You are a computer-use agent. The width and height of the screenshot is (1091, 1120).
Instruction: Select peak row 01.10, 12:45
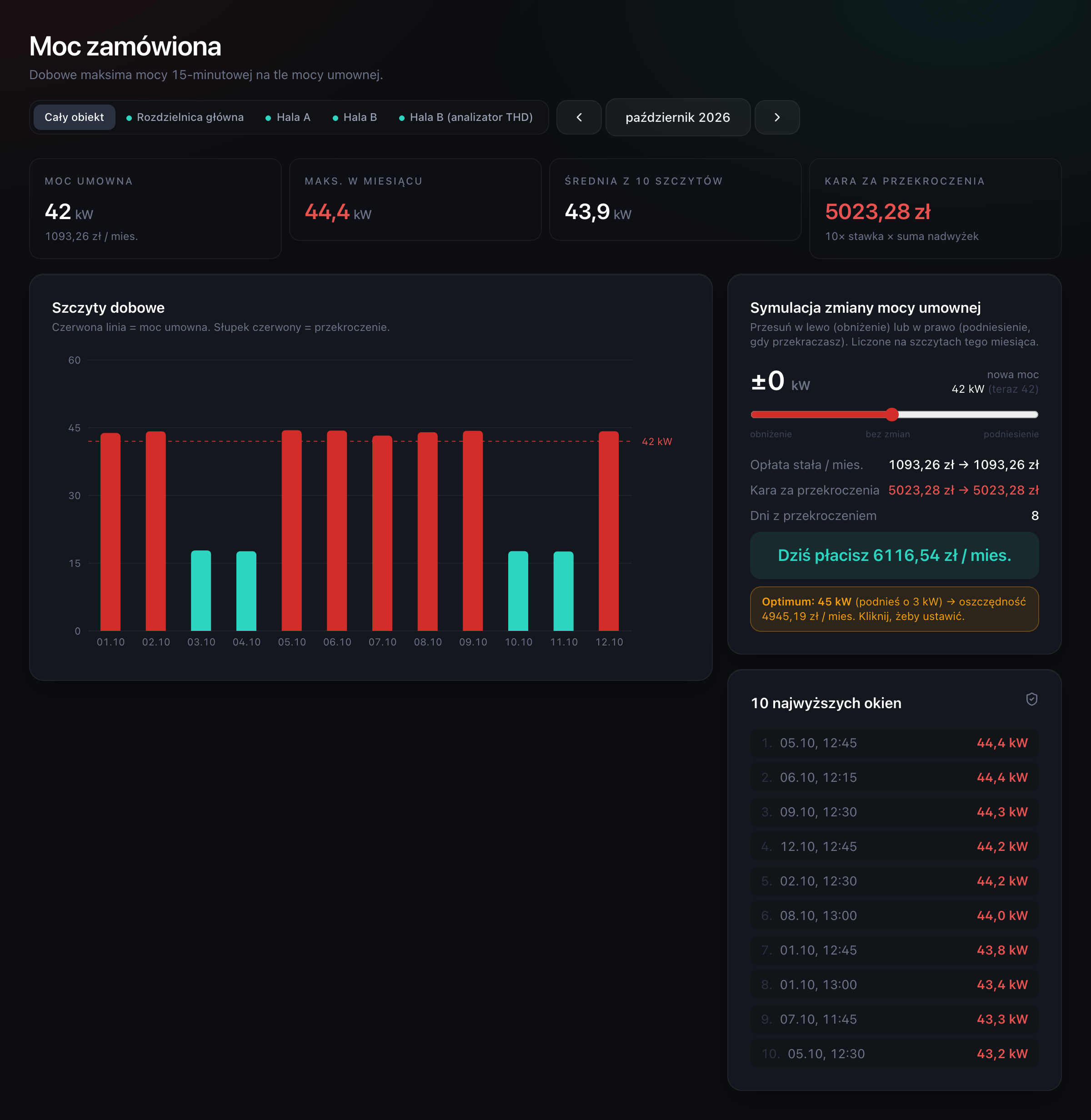pyautogui.click(x=894, y=950)
